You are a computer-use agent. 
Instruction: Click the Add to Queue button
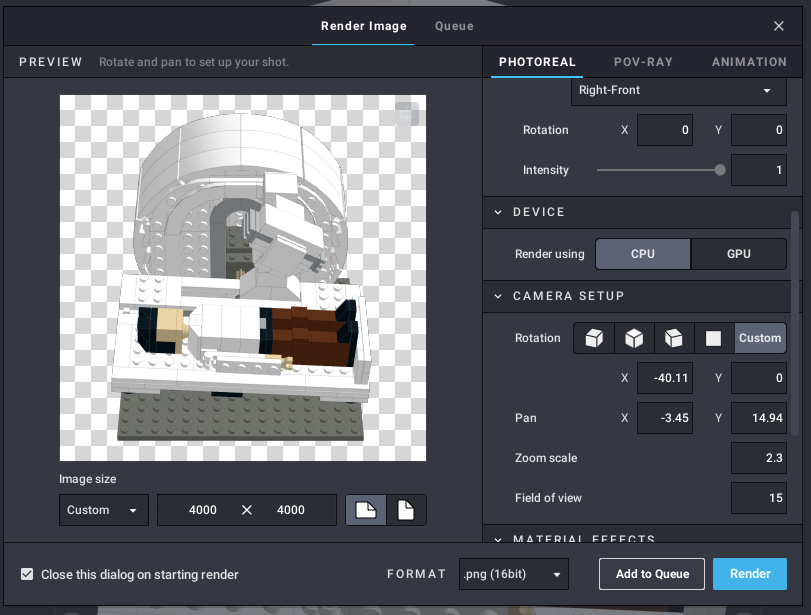[x=652, y=574]
